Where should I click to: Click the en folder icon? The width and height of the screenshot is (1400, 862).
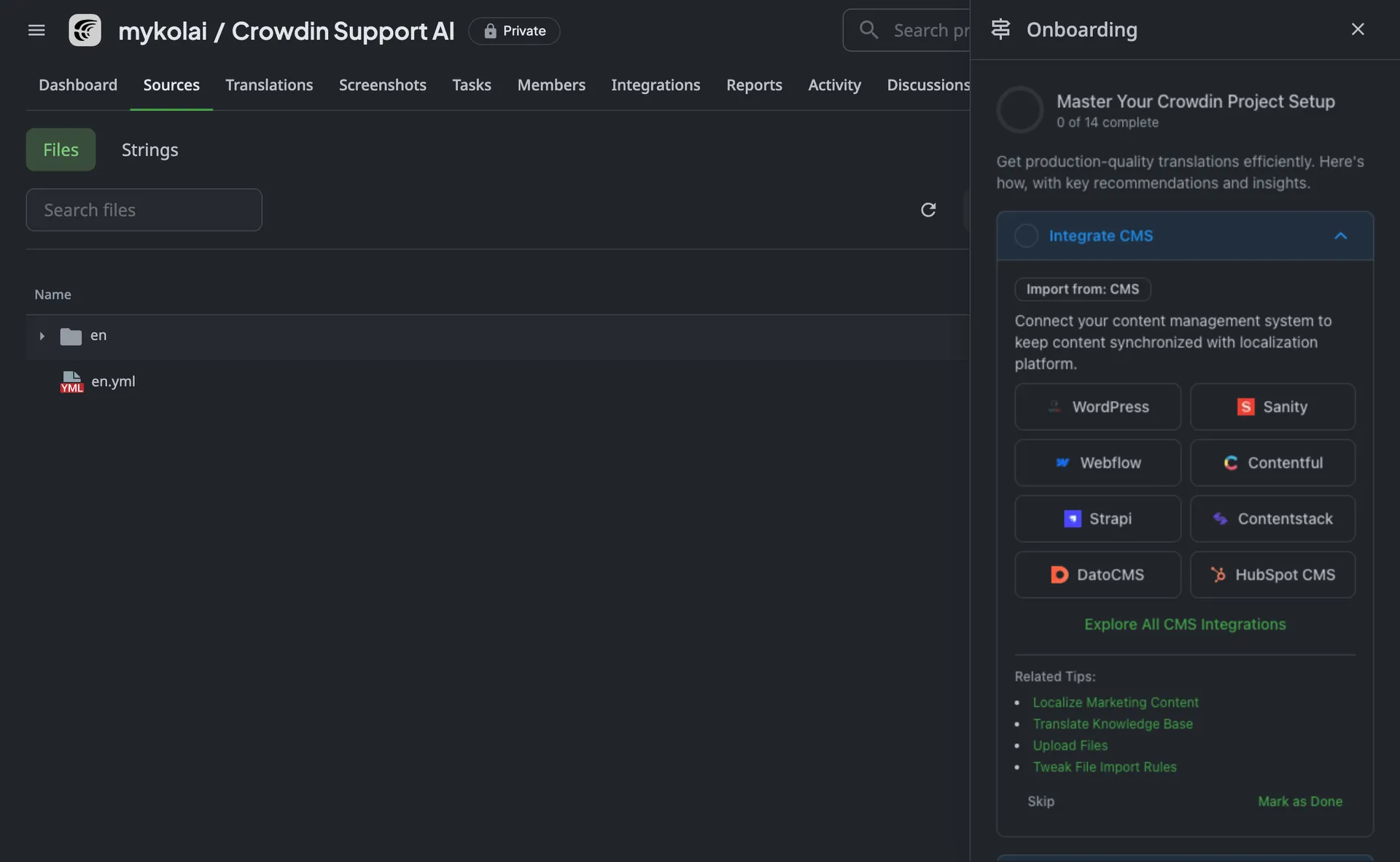pyautogui.click(x=71, y=336)
